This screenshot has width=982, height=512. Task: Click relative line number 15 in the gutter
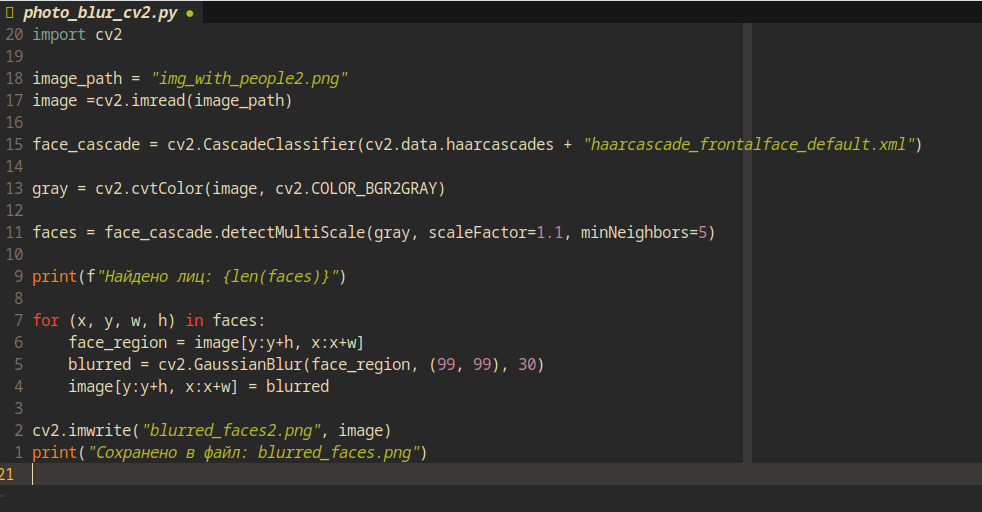14,145
